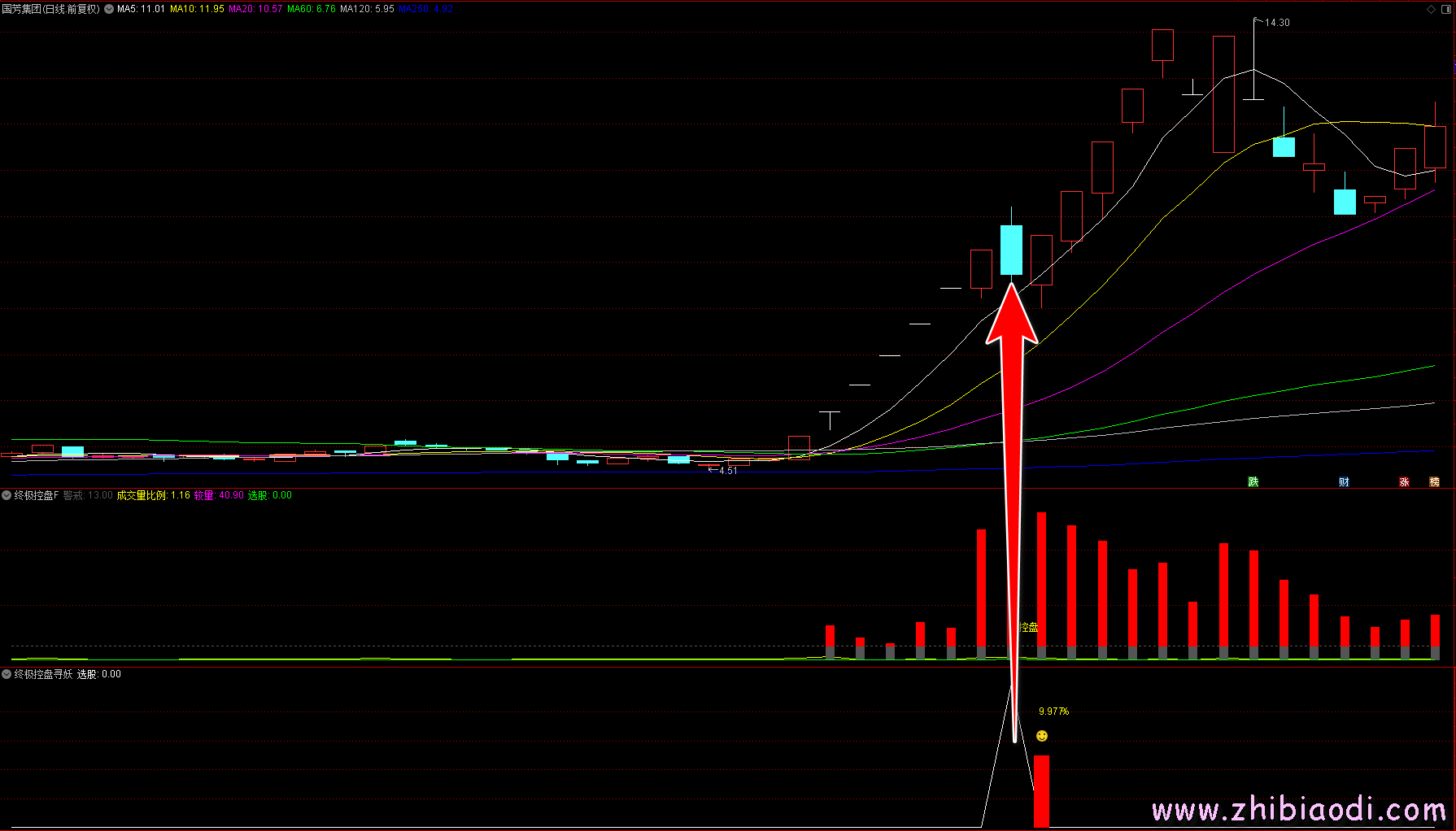Viewport: 1456px width, 831px height.
Task: Select the MA5: 11.01 moving average label
Action: click(141, 9)
